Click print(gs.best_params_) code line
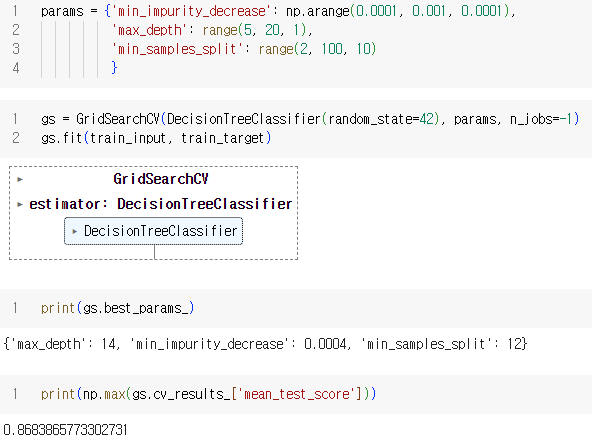592x444 pixels. [x=117, y=308]
